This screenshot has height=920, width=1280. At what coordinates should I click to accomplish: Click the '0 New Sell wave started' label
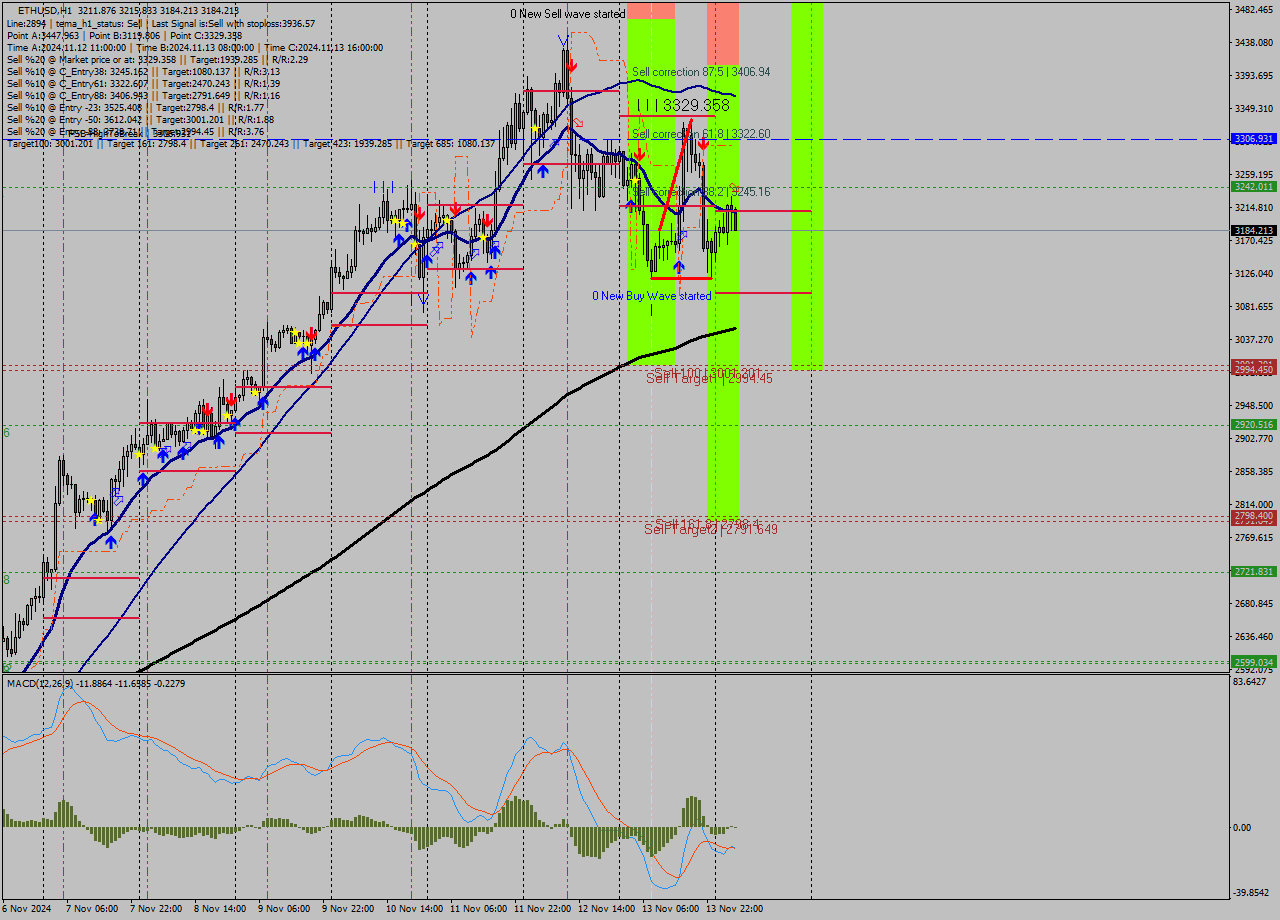click(568, 14)
